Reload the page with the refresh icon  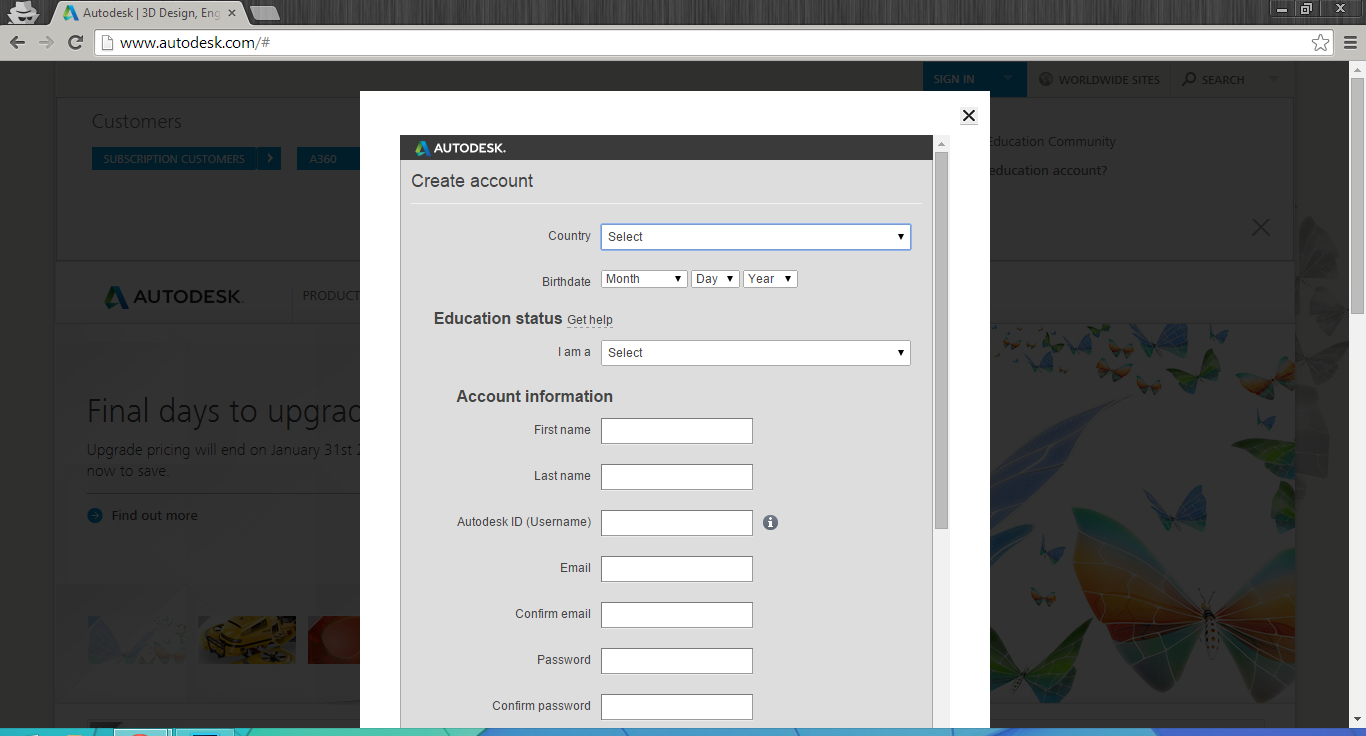(75, 42)
